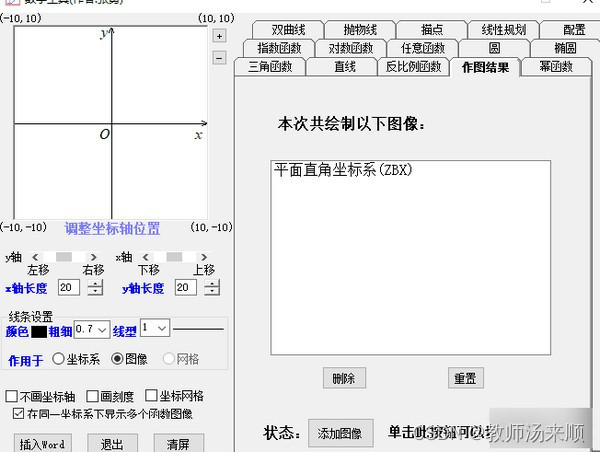Image resolution: width=600 pixels, height=452 pixels.
Task: Select 作图结果 tab
Action: click(x=485, y=67)
